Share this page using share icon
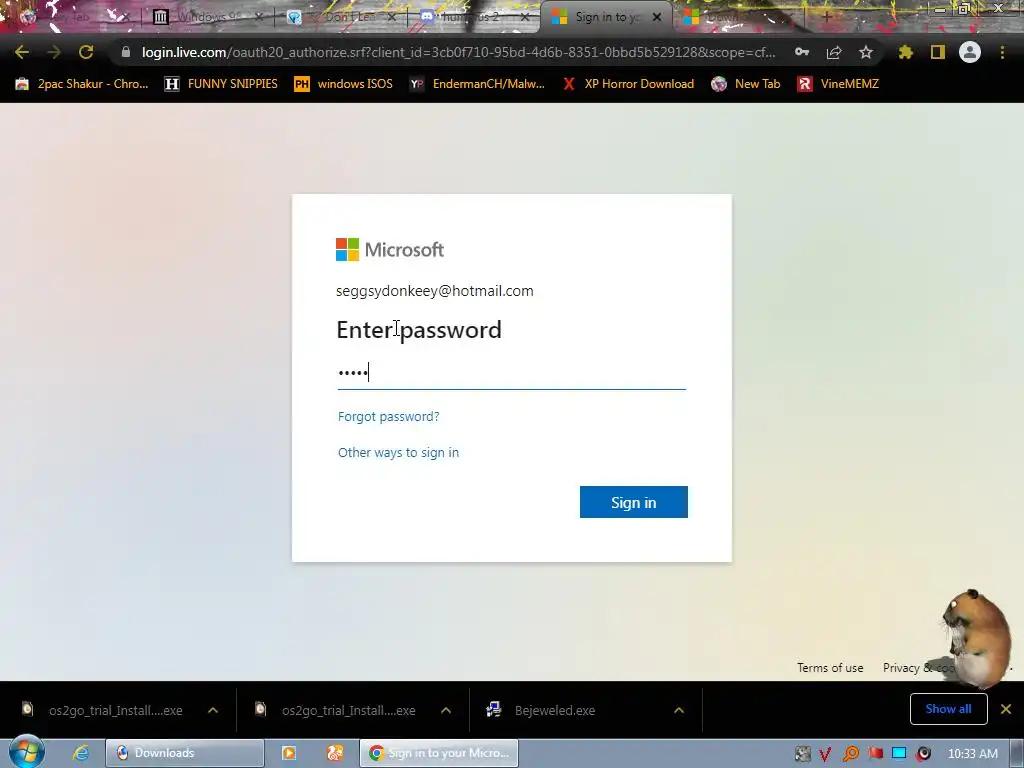Screen dimensions: 1024x768 834,52
